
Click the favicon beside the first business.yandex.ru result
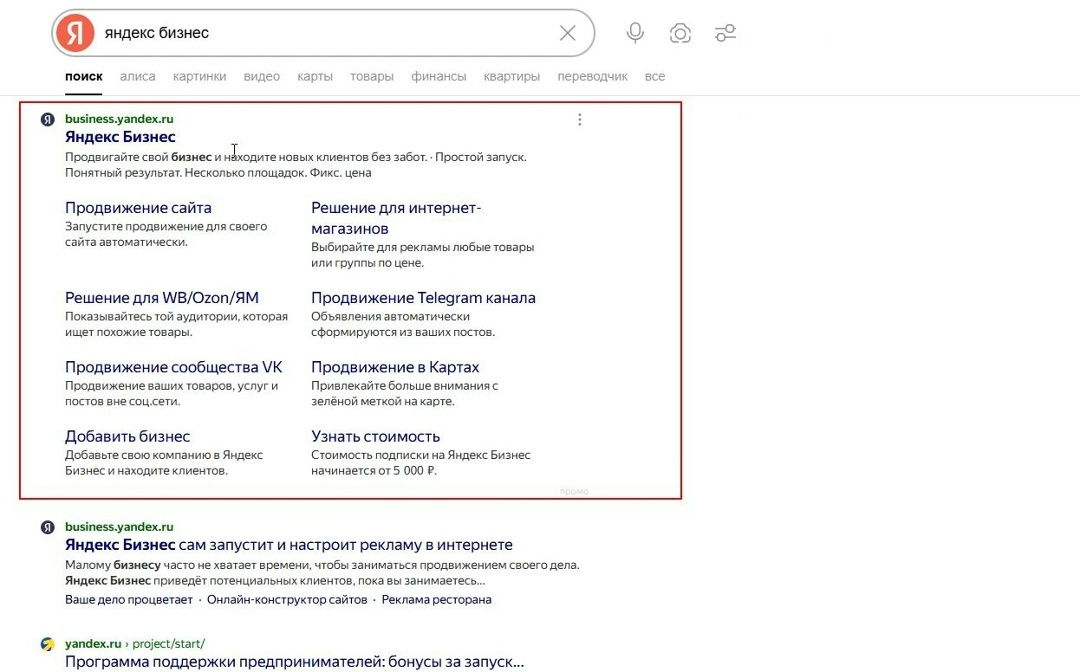coord(48,119)
